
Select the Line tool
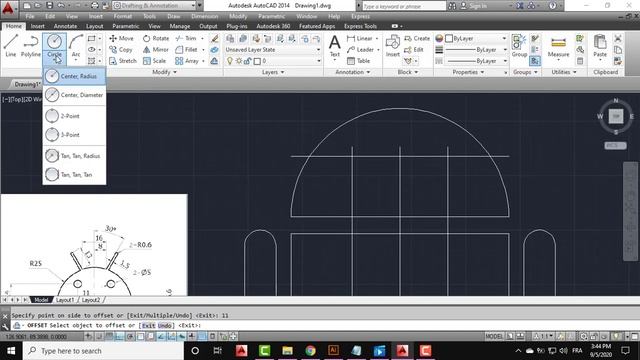pyautogui.click(x=11, y=45)
